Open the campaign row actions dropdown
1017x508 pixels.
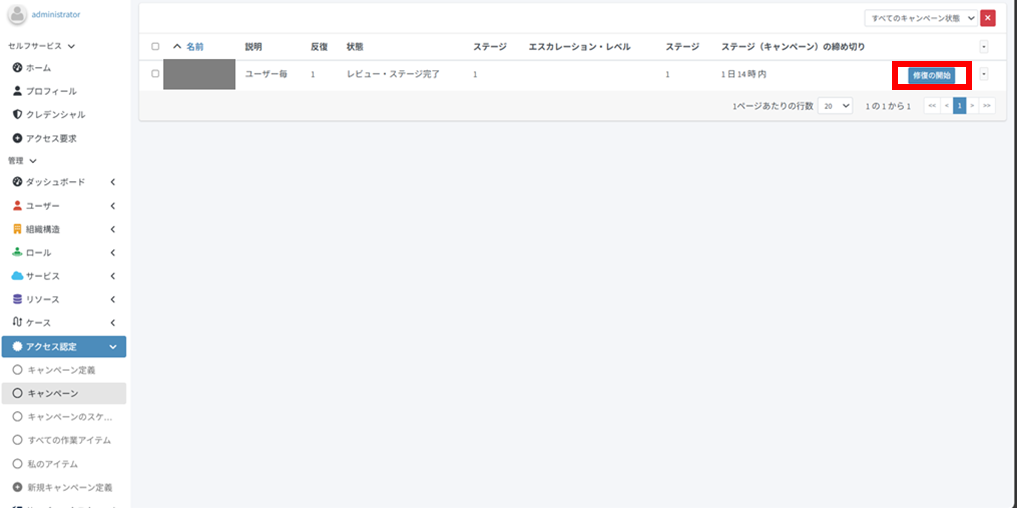pyautogui.click(x=984, y=75)
